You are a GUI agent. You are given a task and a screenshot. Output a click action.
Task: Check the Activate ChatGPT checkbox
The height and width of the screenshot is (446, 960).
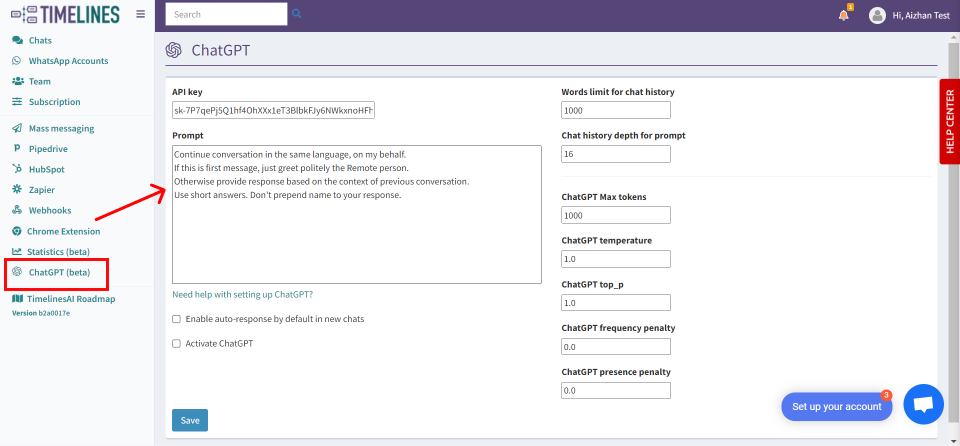point(177,343)
